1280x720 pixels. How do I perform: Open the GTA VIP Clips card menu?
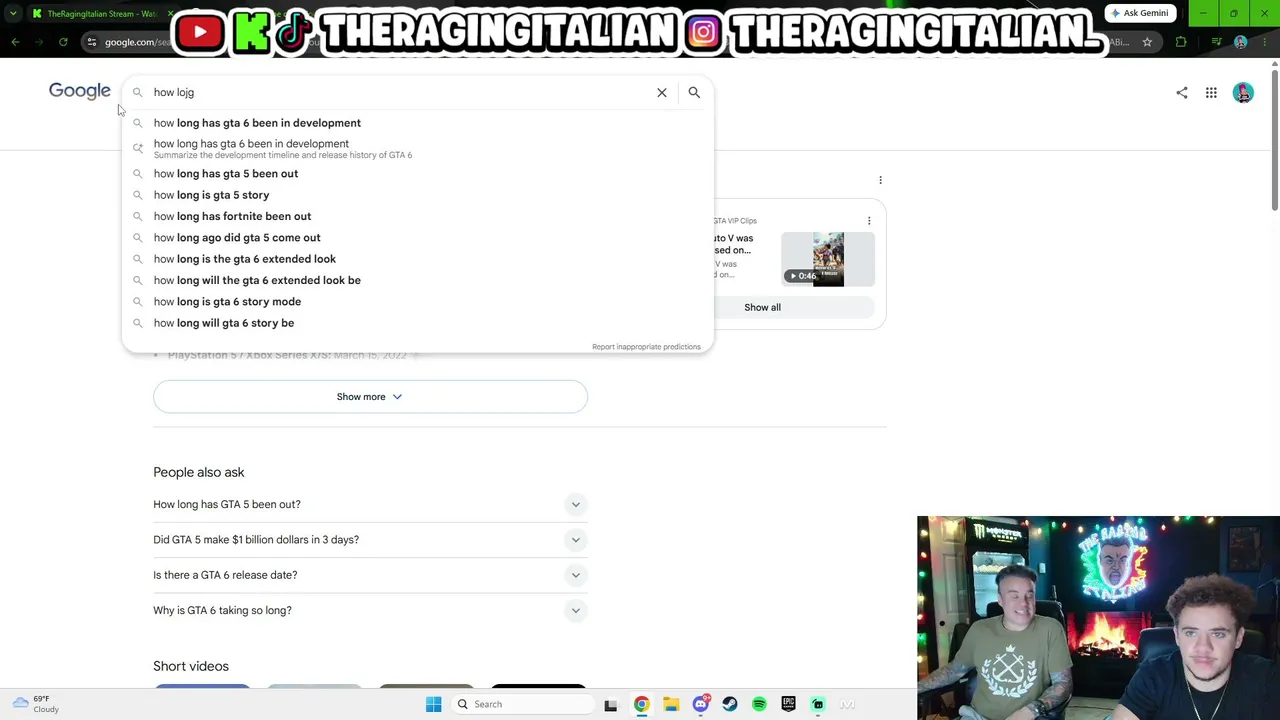click(869, 221)
